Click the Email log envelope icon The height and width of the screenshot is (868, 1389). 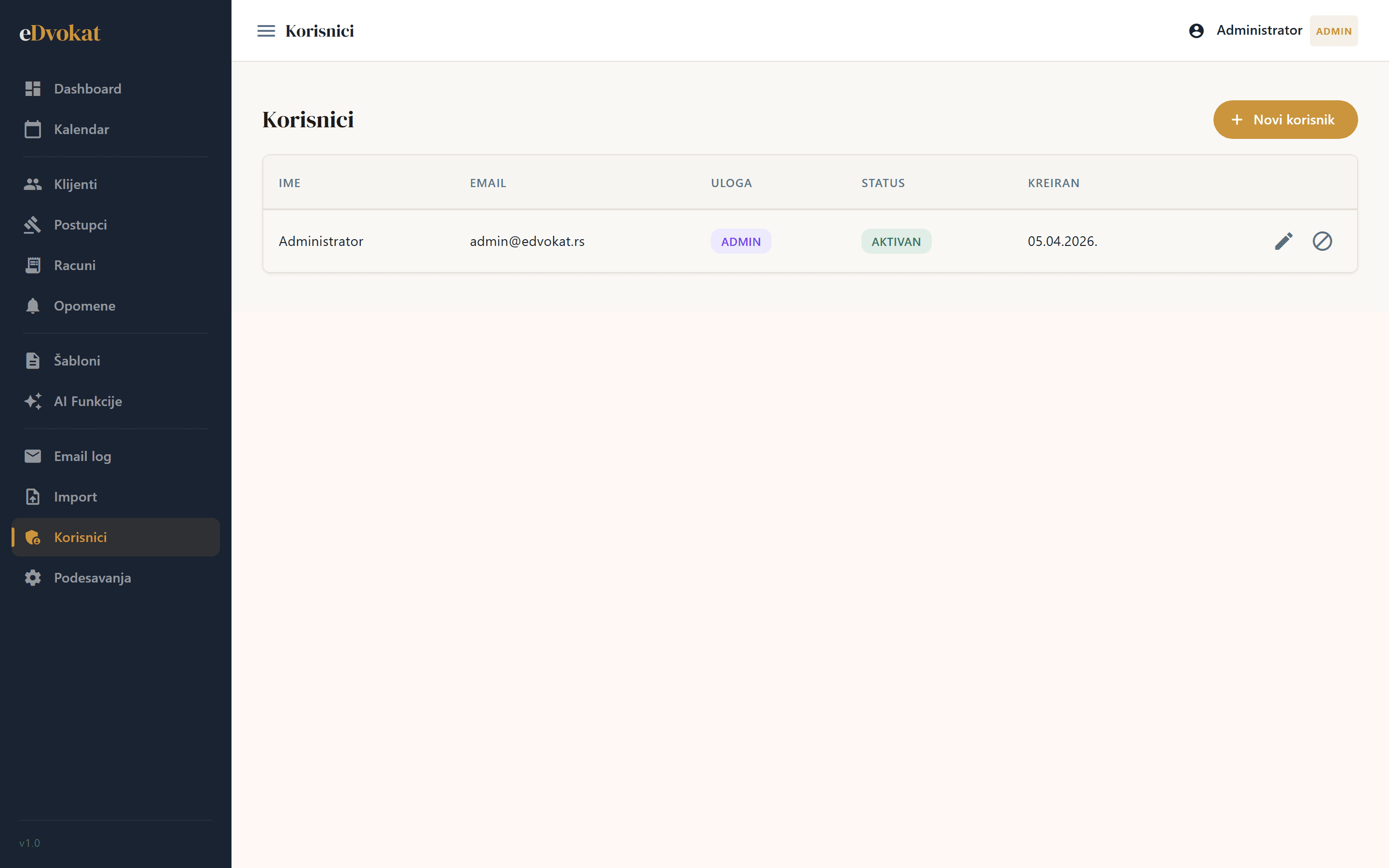pyautogui.click(x=33, y=456)
